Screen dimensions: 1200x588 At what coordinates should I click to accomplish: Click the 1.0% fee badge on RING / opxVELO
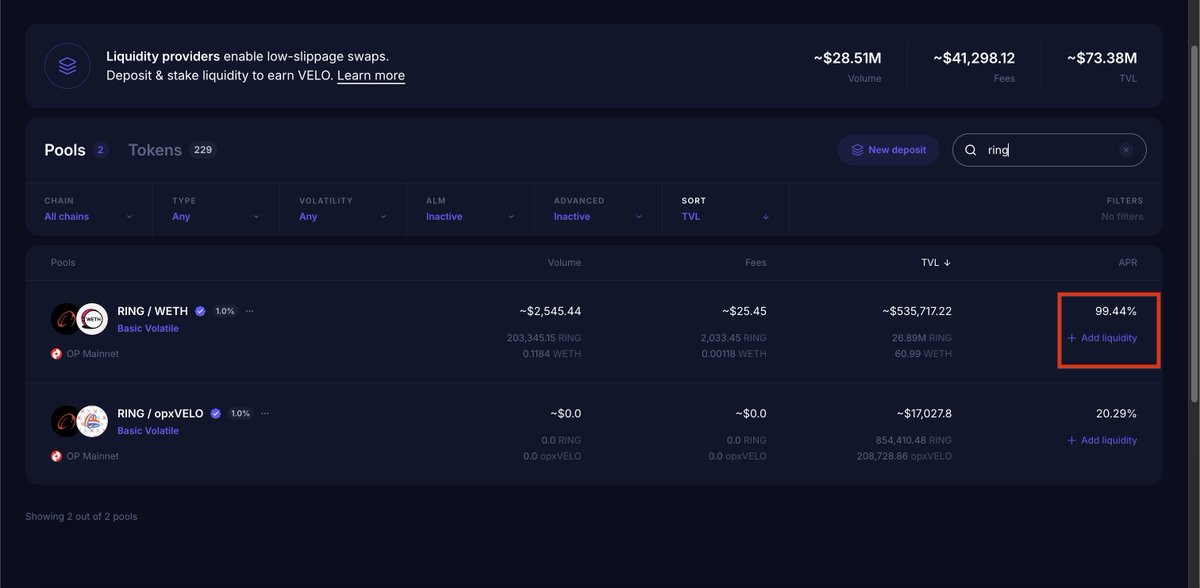point(240,413)
